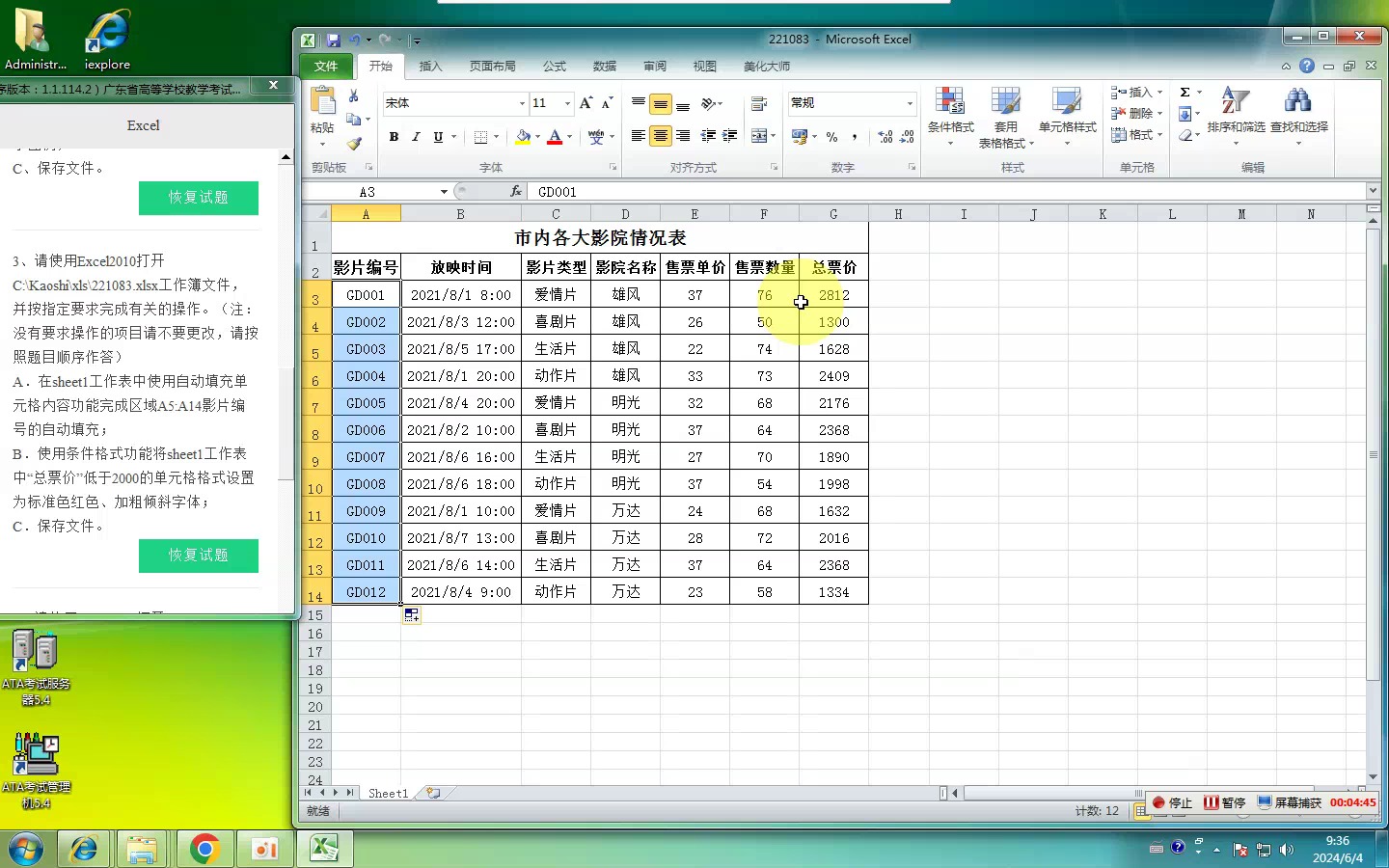
Task: Toggle underline formatting
Action: click(x=437, y=137)
